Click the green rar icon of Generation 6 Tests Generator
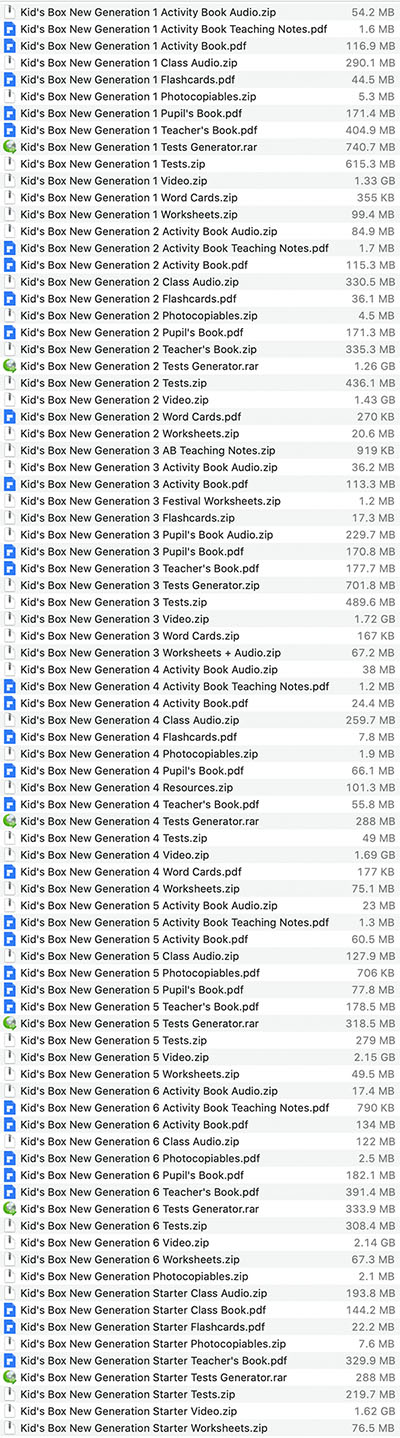This screenshot has width=400, height=1438. click(x=9, y=1209)
